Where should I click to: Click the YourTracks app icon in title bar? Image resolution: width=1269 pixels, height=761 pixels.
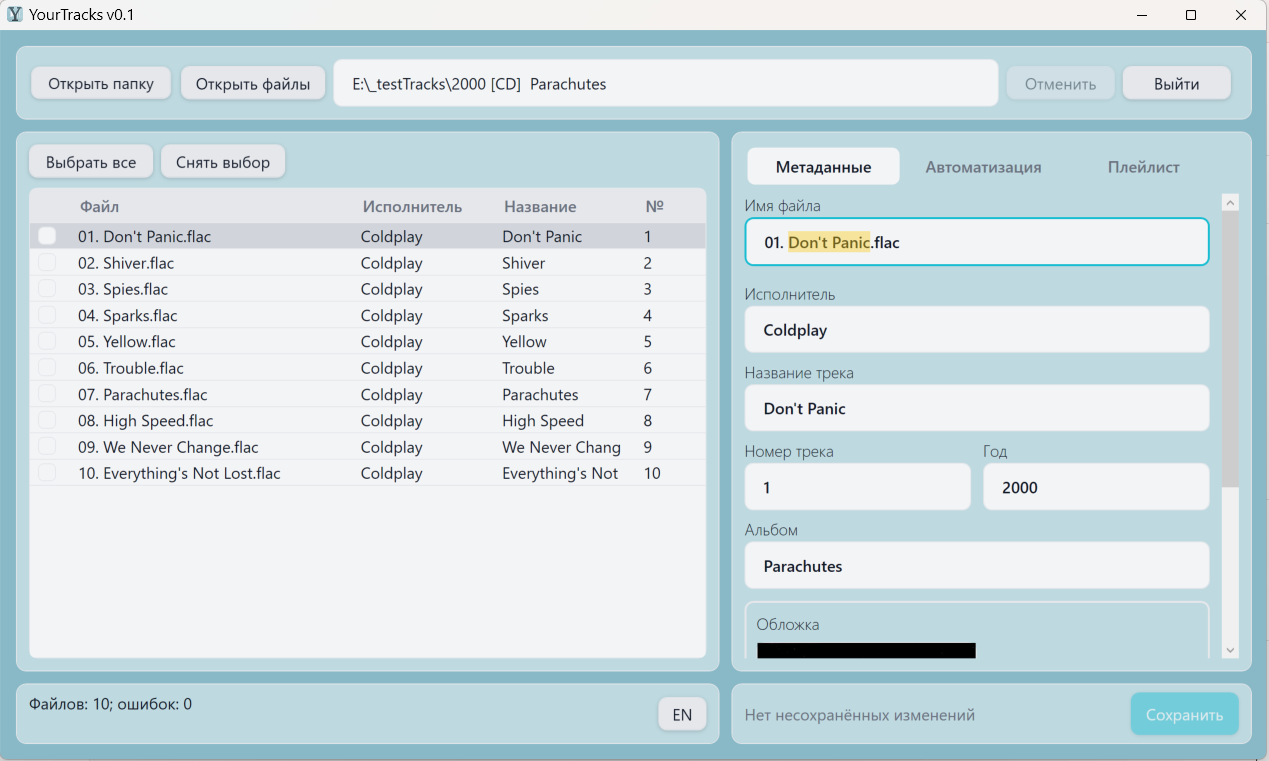[15, 15]
